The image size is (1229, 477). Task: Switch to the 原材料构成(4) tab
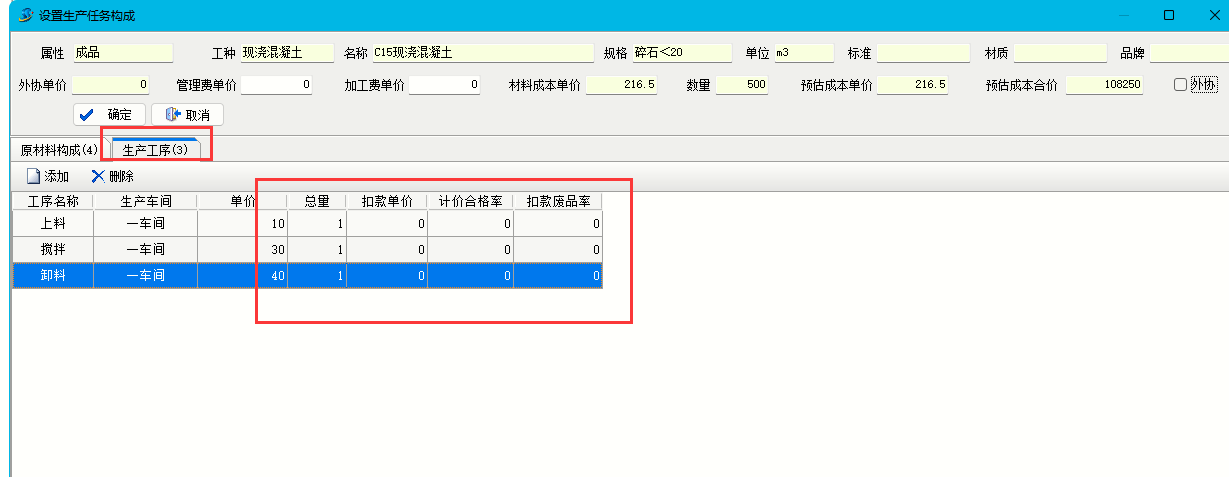[x=59, y=150]
